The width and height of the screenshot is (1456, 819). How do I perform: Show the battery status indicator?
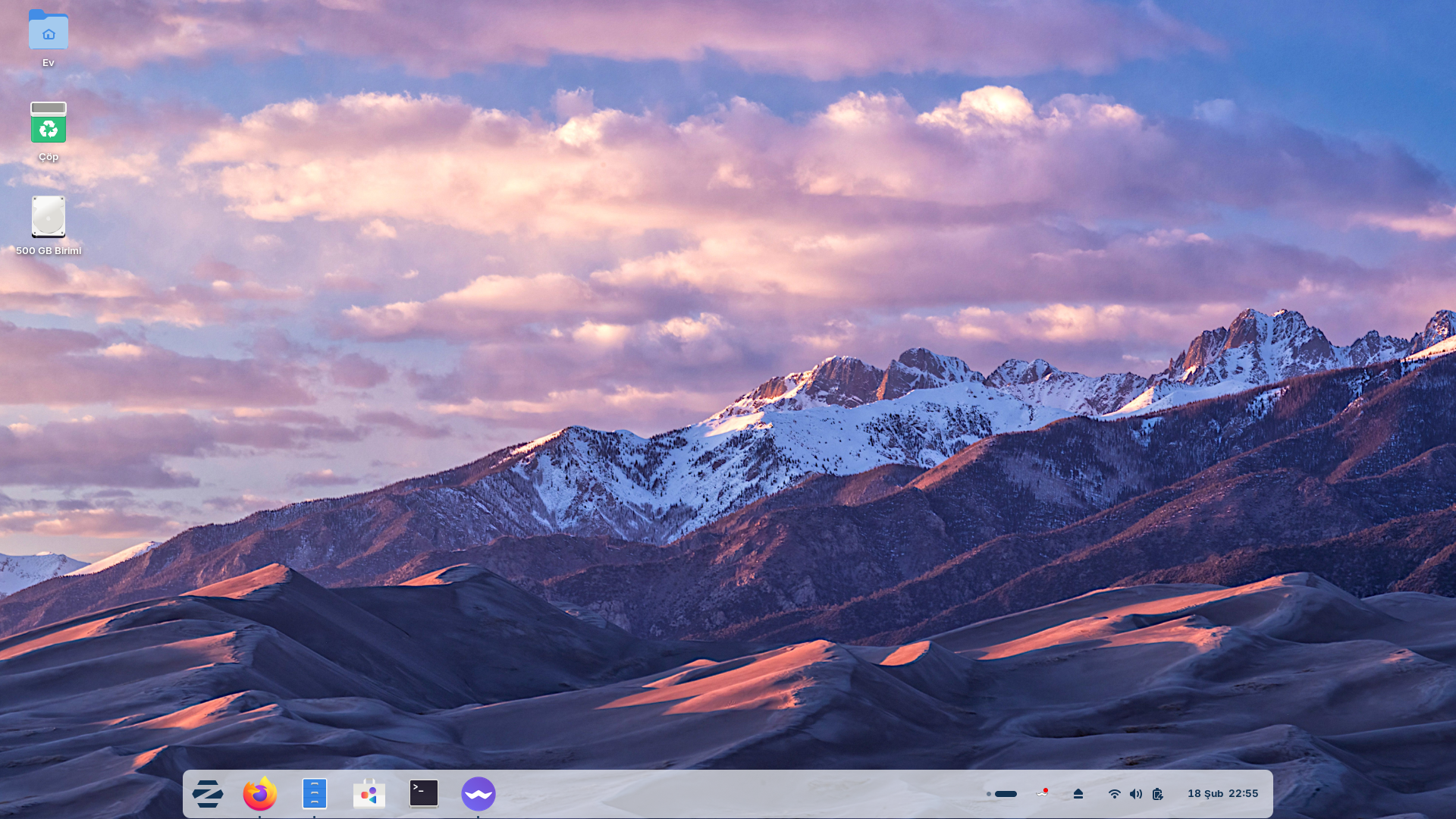pos(1157,794)
